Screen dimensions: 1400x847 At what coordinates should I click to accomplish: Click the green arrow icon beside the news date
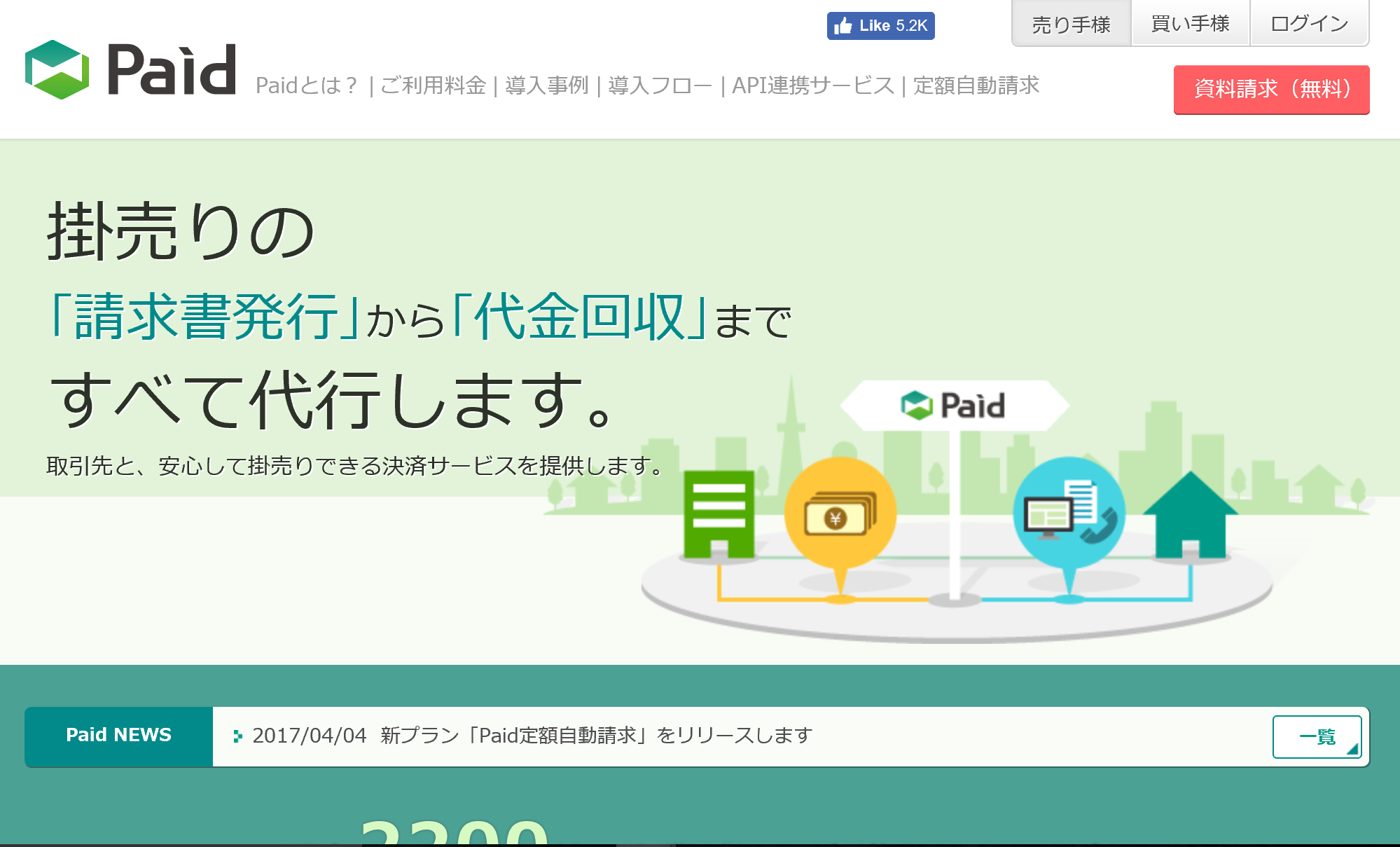[x=239, y=736]
